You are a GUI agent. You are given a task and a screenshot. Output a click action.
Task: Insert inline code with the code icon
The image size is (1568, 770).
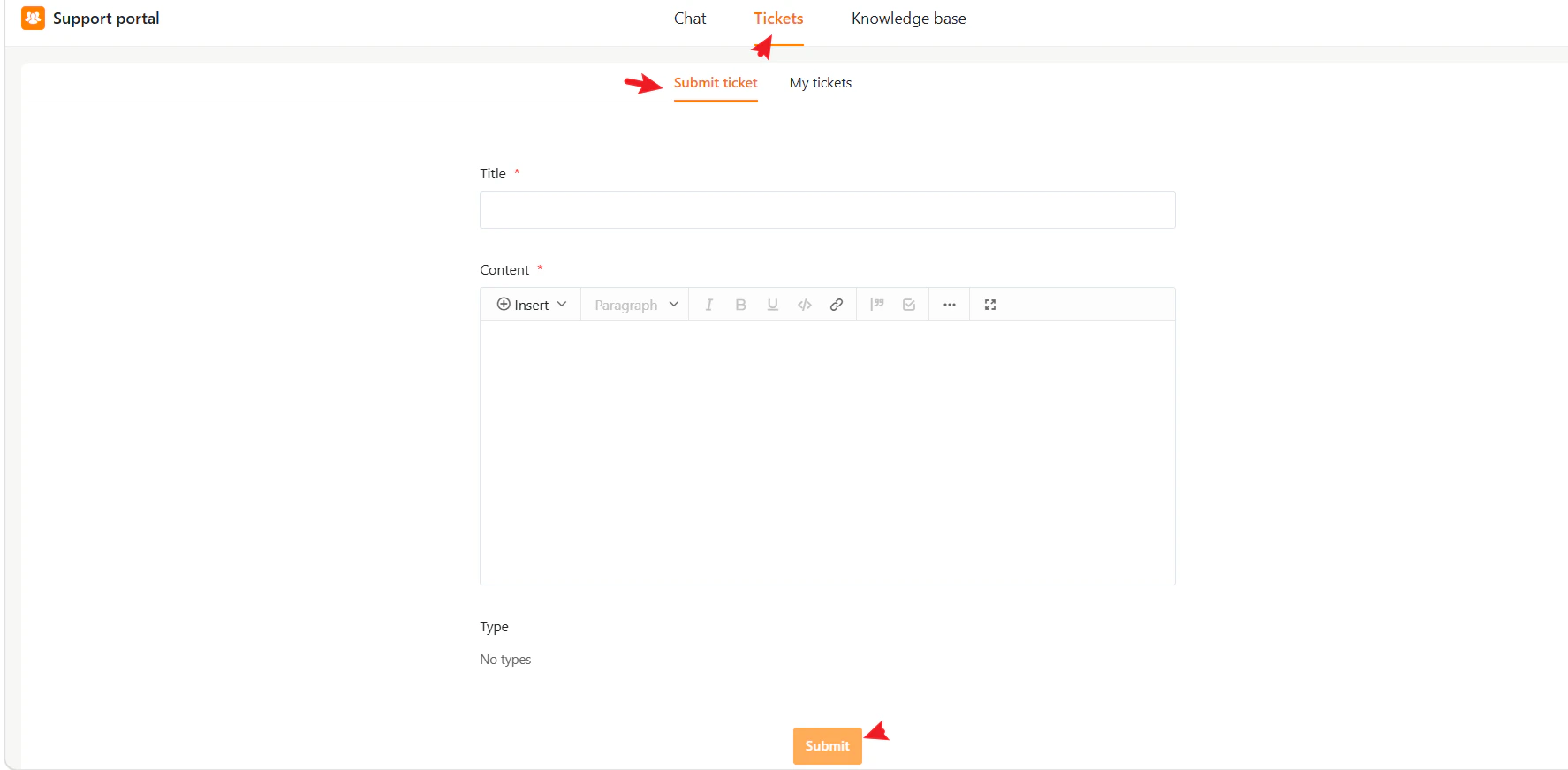(804, 305)
